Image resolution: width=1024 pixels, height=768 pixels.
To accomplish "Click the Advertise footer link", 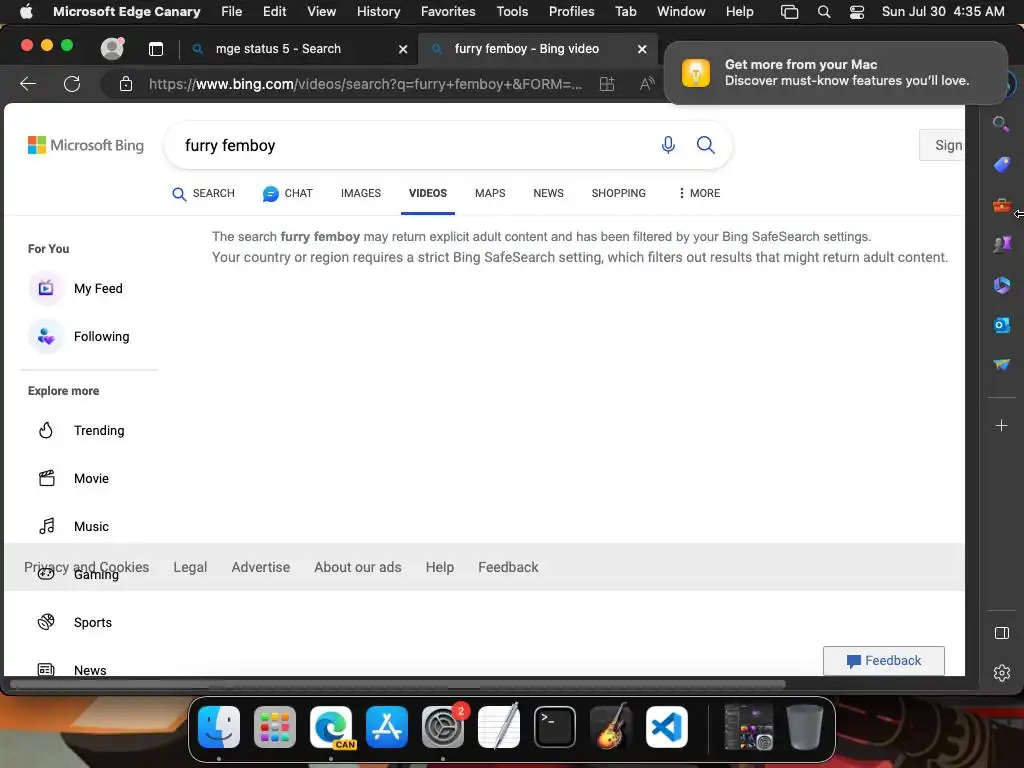I will pos(261,567).
